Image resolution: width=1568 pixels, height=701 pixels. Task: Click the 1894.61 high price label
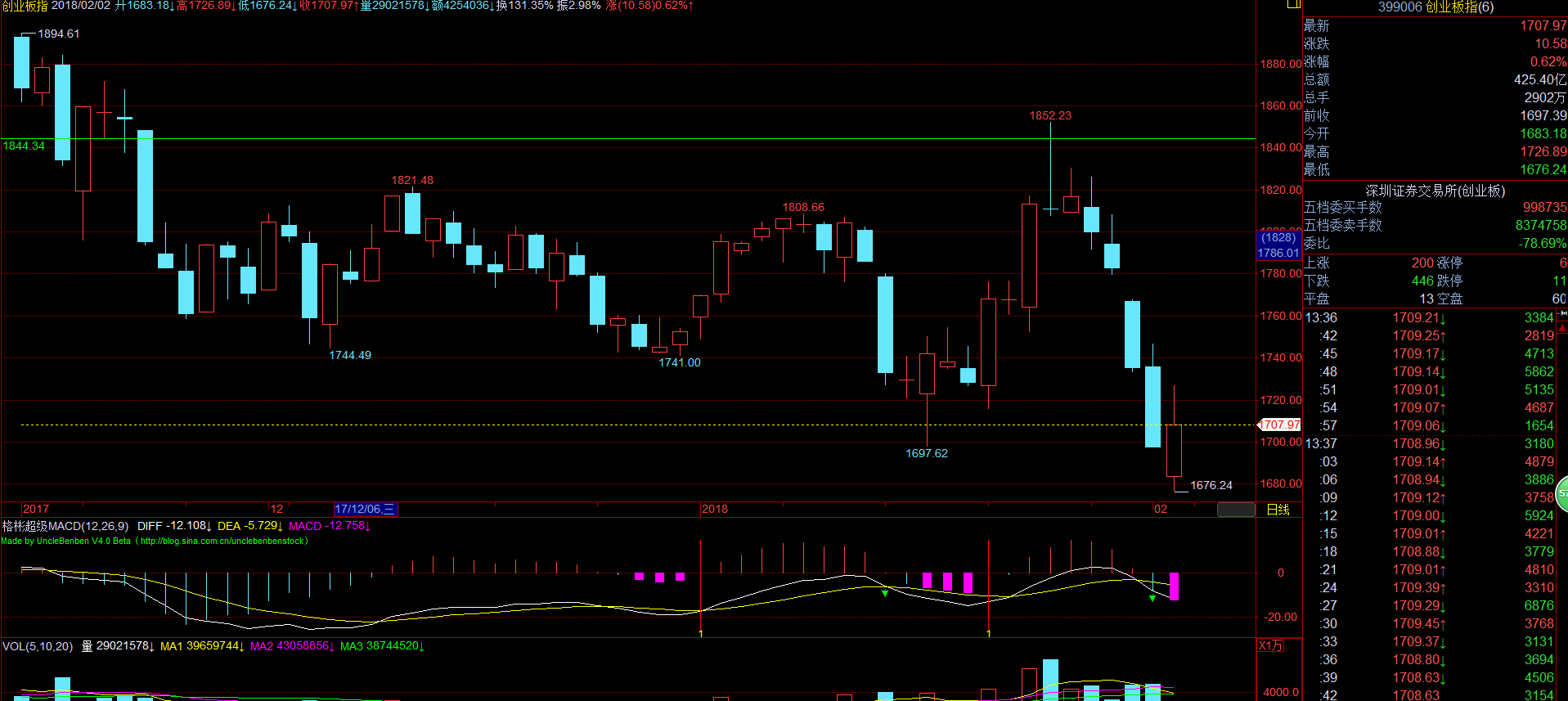coord(59,34)
